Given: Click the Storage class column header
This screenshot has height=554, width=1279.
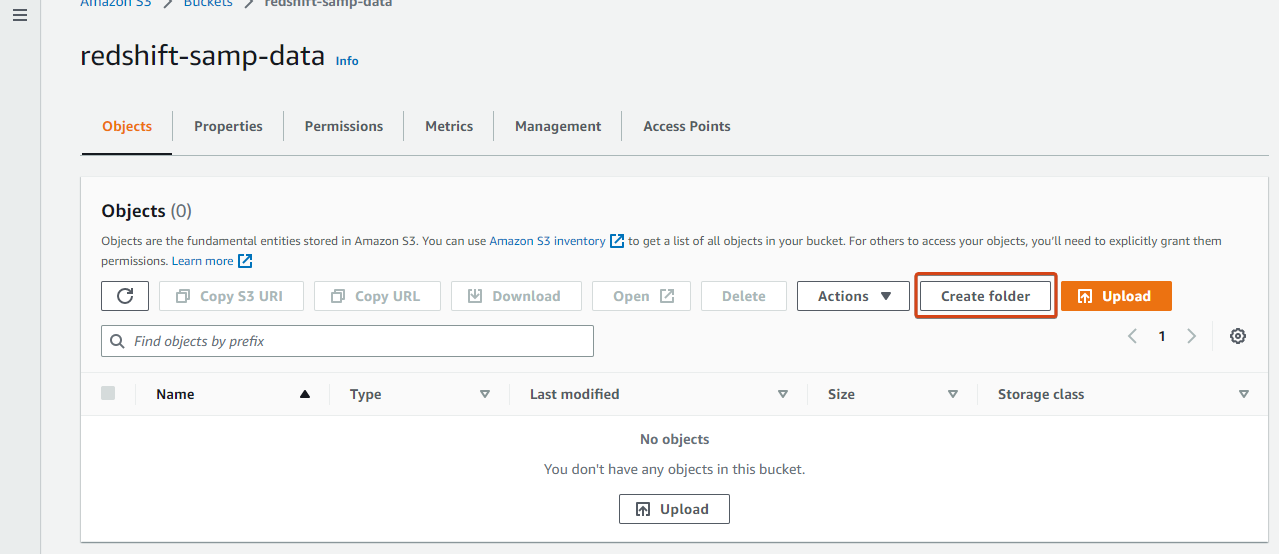Looking at the screenshot, I should tap(1041, 394).
